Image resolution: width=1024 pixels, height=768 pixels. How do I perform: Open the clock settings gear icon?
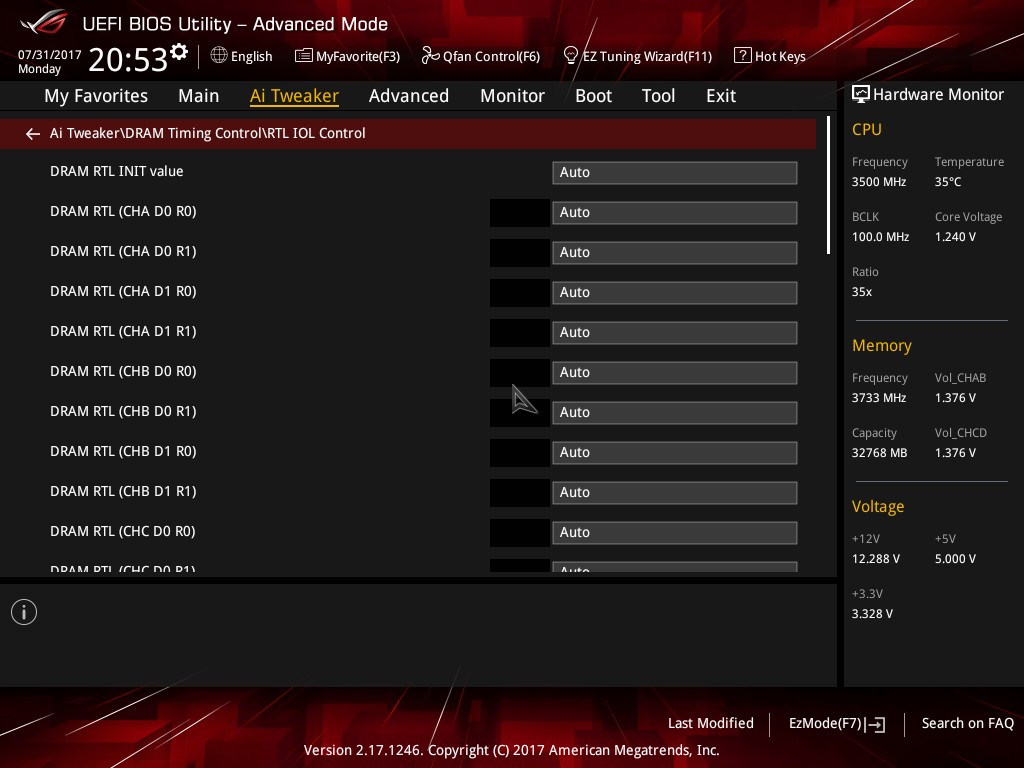pyautogui.click(x=179, y=52)
